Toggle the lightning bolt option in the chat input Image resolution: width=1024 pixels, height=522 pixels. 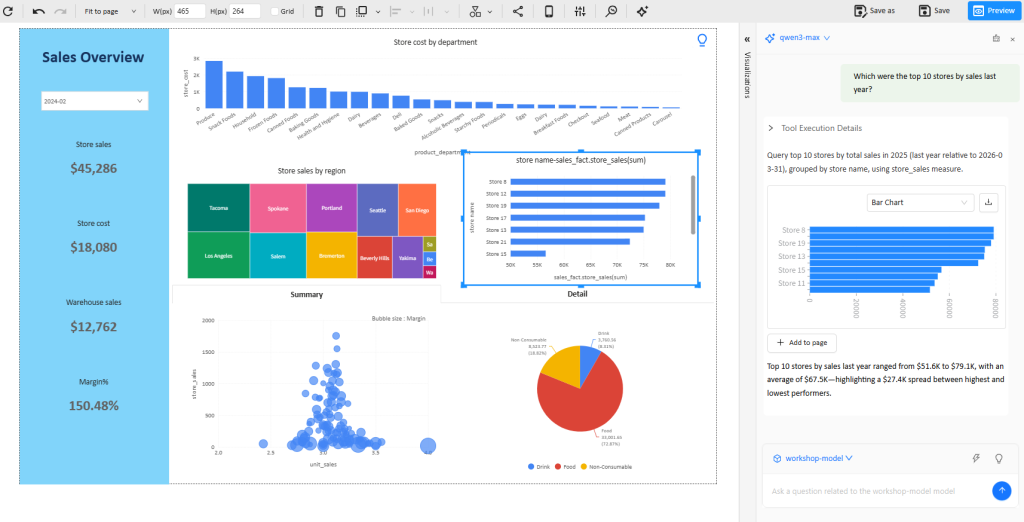click(976, 458)
